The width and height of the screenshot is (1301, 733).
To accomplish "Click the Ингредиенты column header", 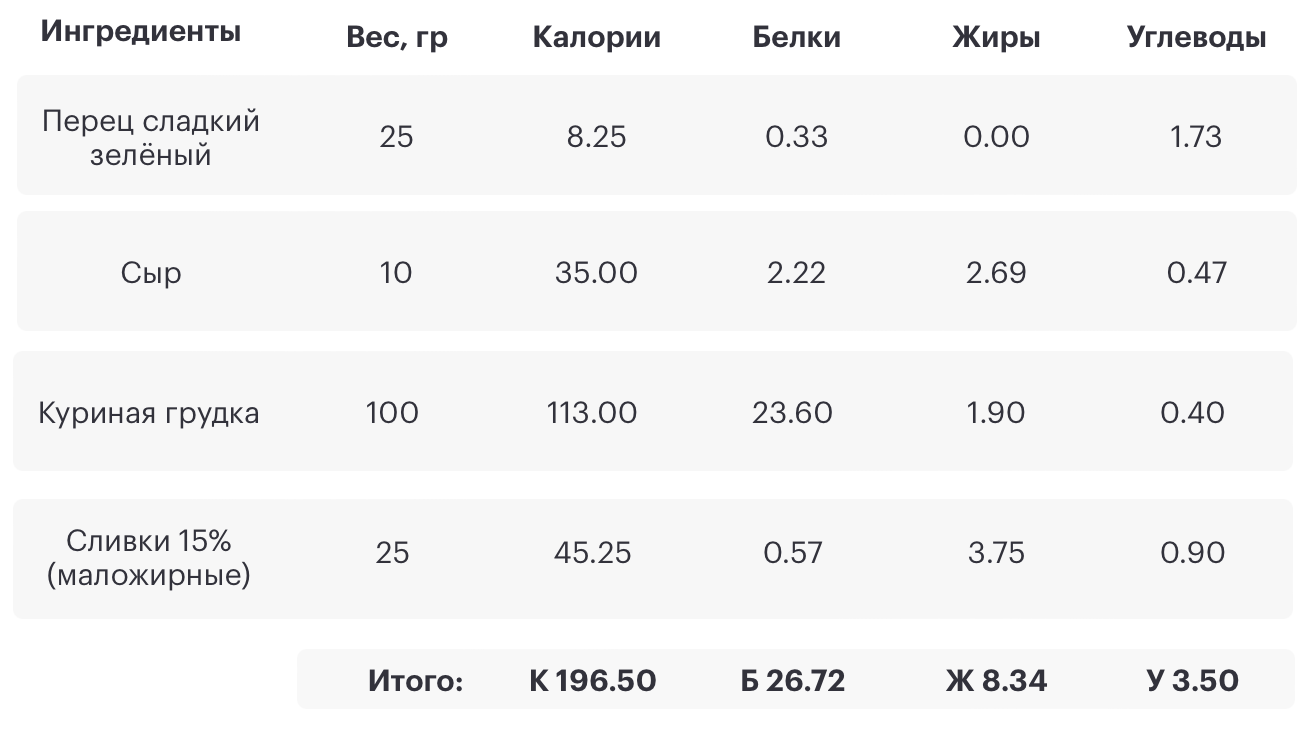I will coord(141,31).
